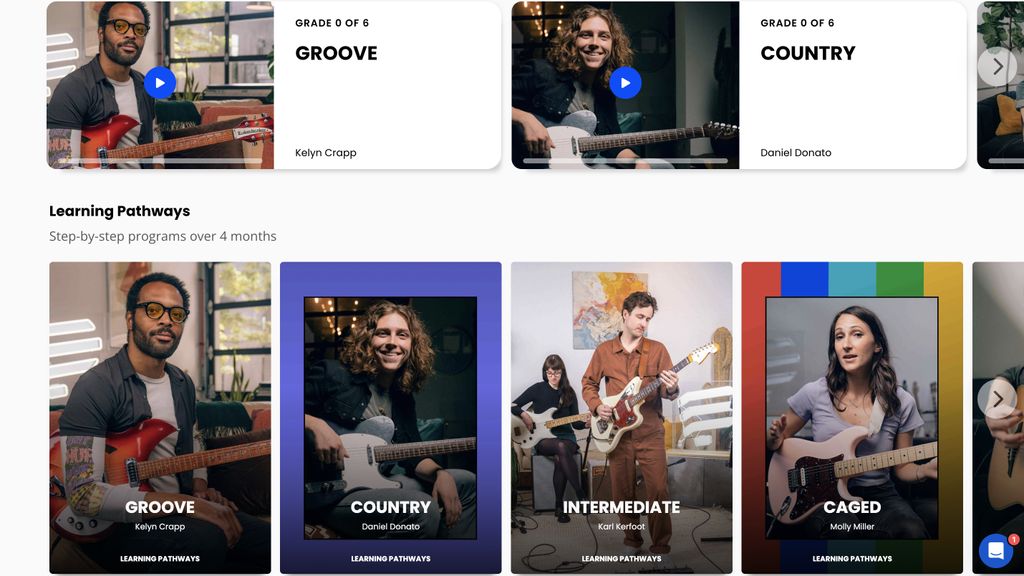Click the COUNTRY title in top card
1024x576 pixels.
click(x=808, y=53)
